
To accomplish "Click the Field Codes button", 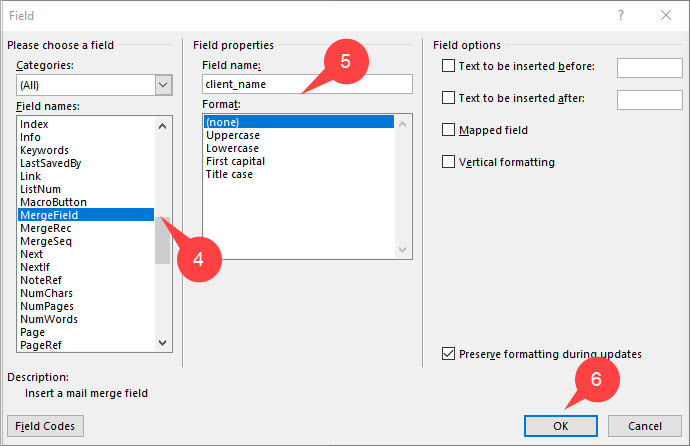I will tap(45, 426).
